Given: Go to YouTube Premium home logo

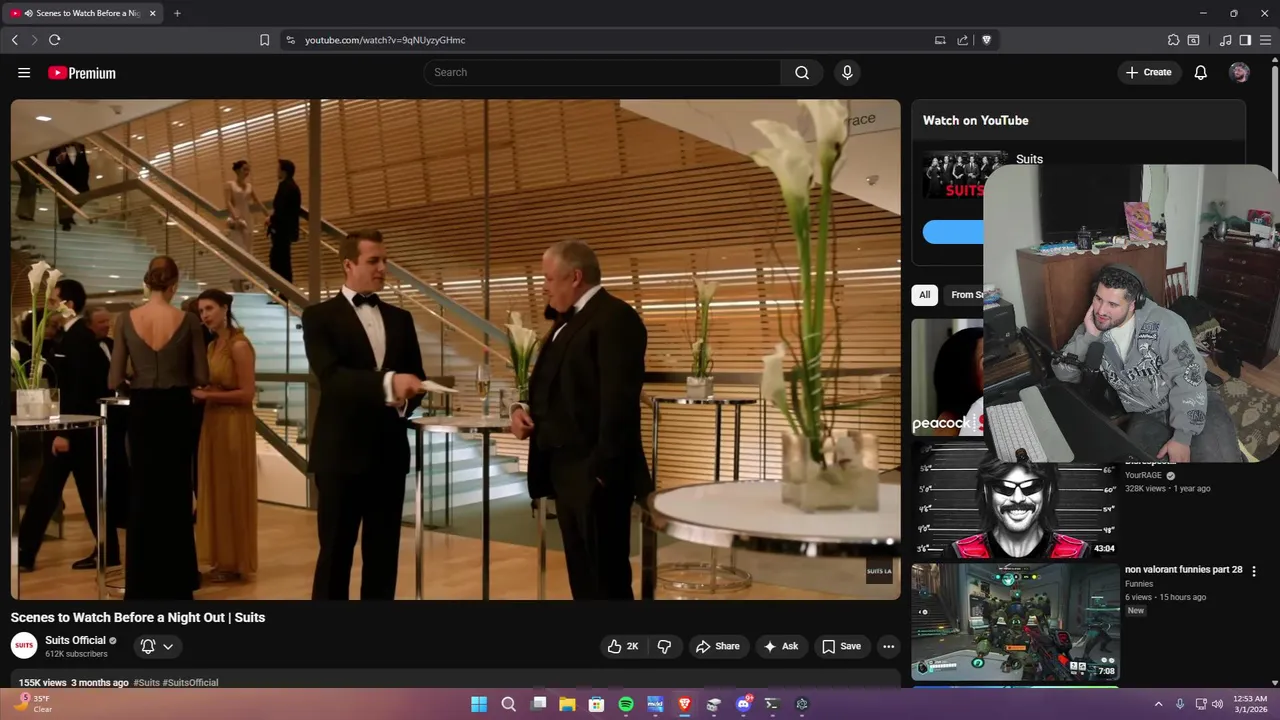Looking at the screenshot, I should tap(82, 73).
